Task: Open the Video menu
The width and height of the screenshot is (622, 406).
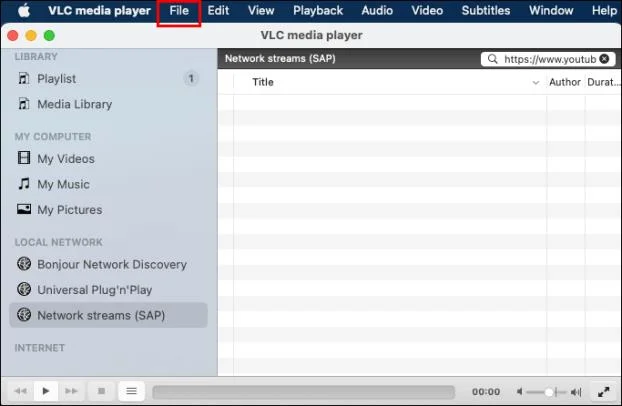Action: pos(427,10)
